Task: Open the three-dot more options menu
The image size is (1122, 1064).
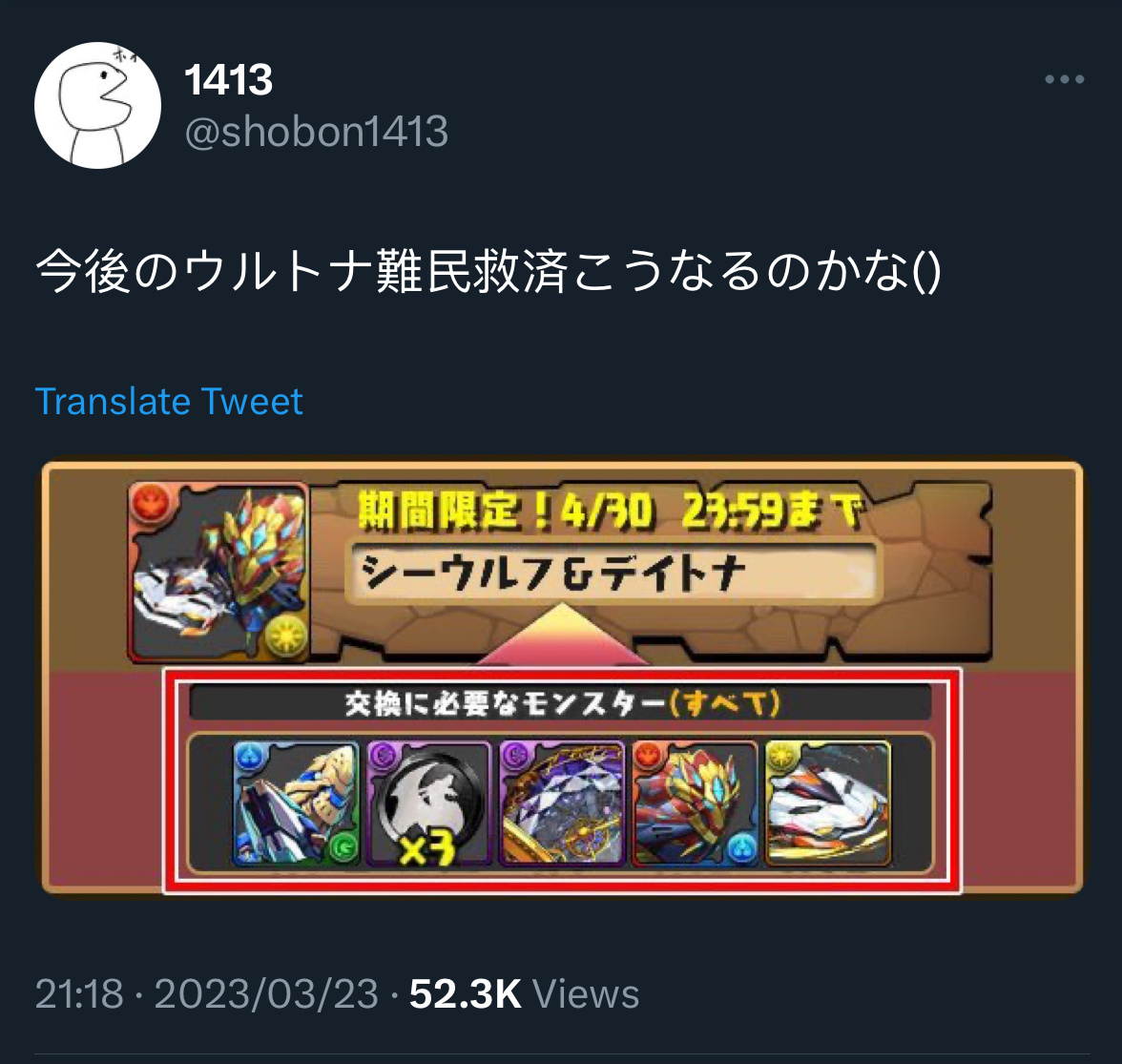Action: (1064, 79)
